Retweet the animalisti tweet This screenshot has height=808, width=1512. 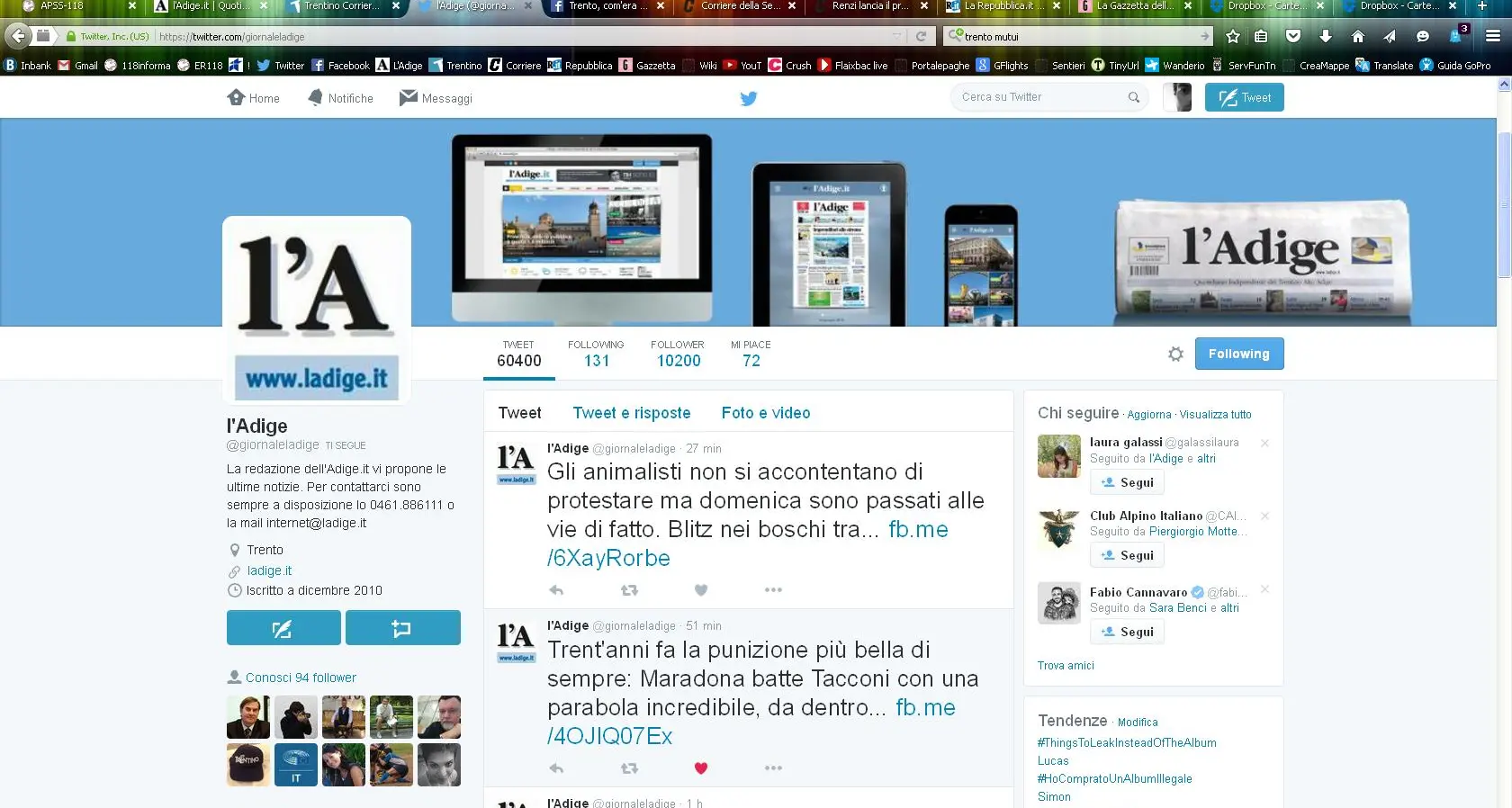pyautogui.click(x=629, y=590)
